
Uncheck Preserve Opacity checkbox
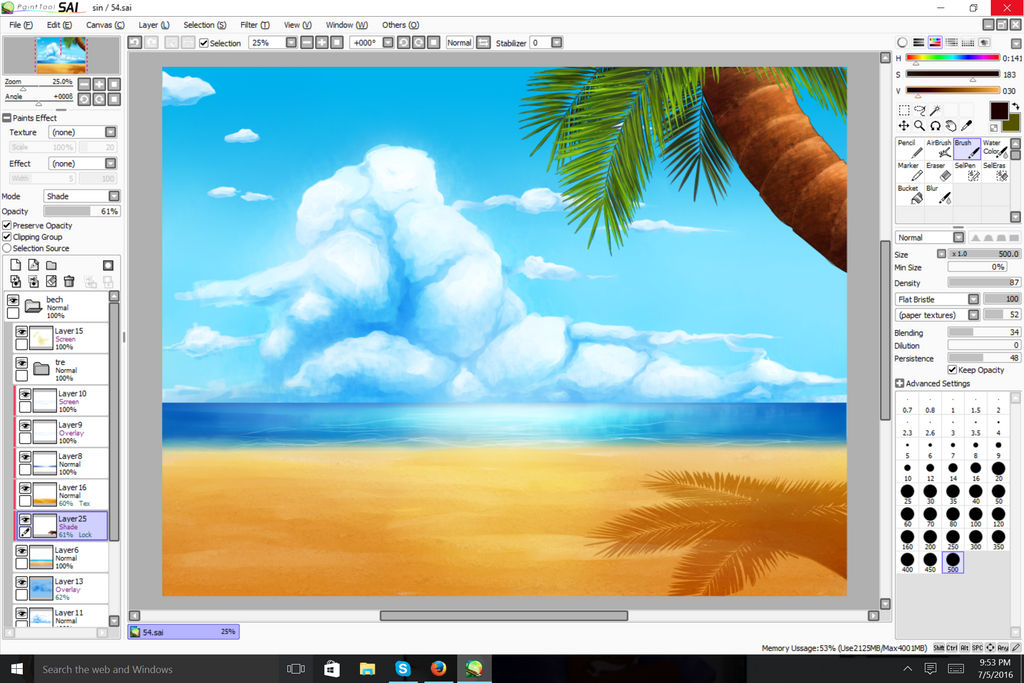pos(7,226)
